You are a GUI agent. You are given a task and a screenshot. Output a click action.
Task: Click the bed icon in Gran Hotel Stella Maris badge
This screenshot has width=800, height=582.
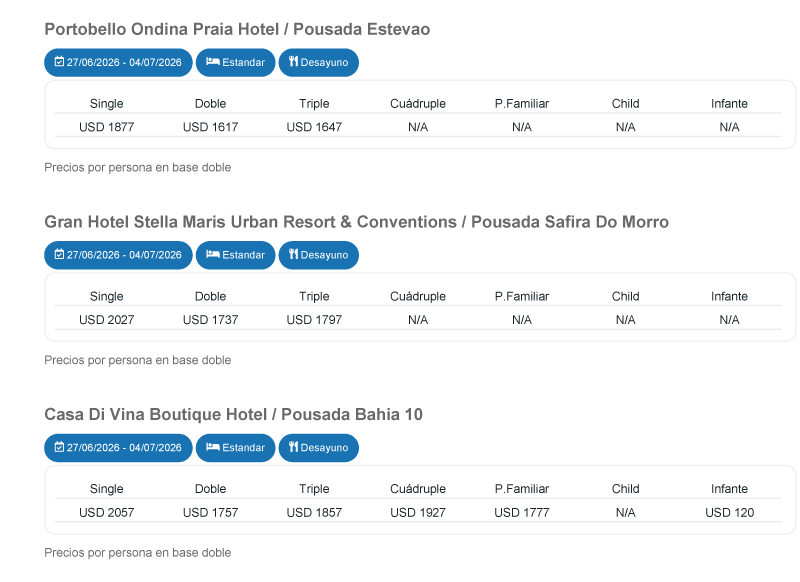click(212, 255)
